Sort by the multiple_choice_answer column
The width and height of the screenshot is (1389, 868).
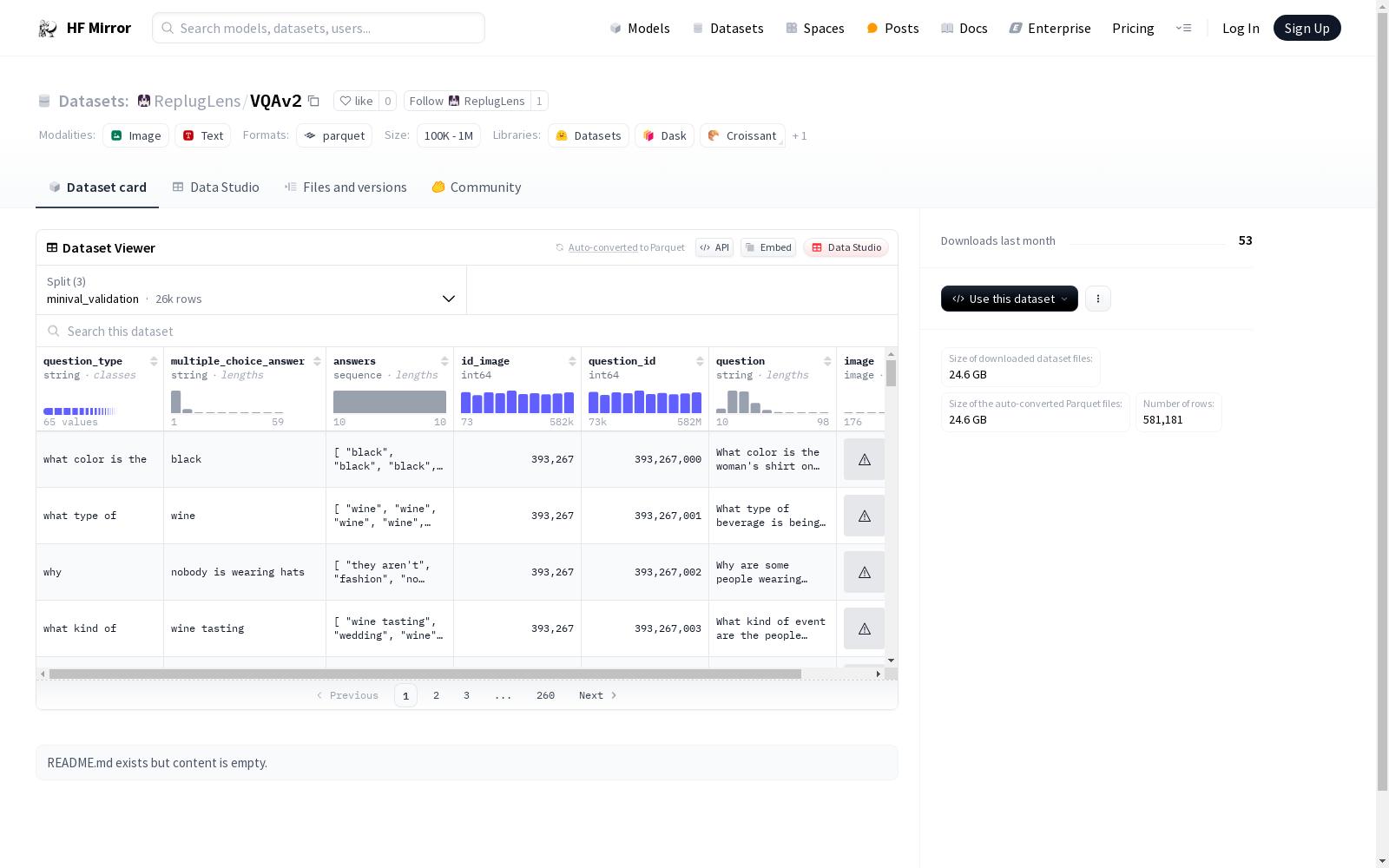pyautogui.click(x=317, y=361)
